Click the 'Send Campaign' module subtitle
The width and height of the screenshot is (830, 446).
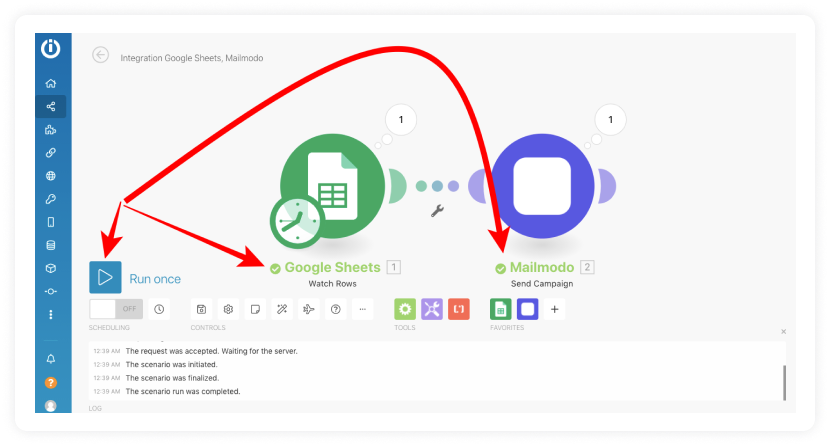pos(542,284)
